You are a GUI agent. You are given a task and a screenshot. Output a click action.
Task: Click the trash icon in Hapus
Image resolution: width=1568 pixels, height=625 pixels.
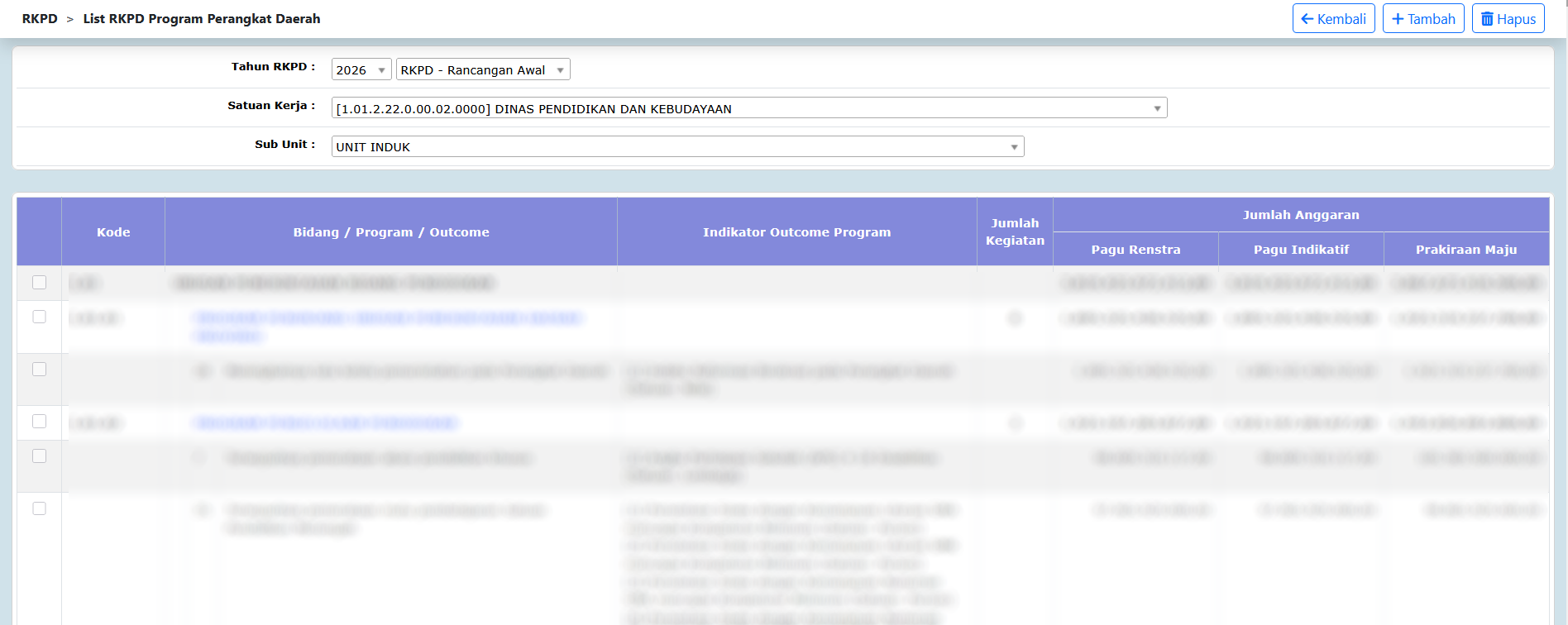click(x=1487, y=19)
